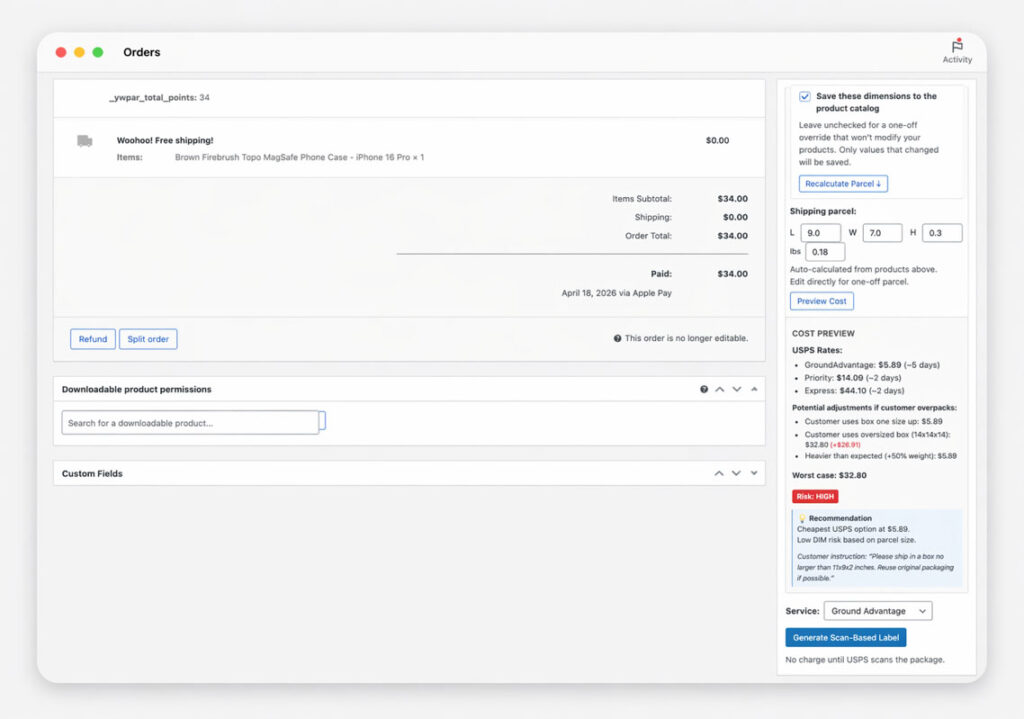Uncheck Save these dimensions to product catalog
This screenshot has height=719, width=1024.
tap(805, 97)
